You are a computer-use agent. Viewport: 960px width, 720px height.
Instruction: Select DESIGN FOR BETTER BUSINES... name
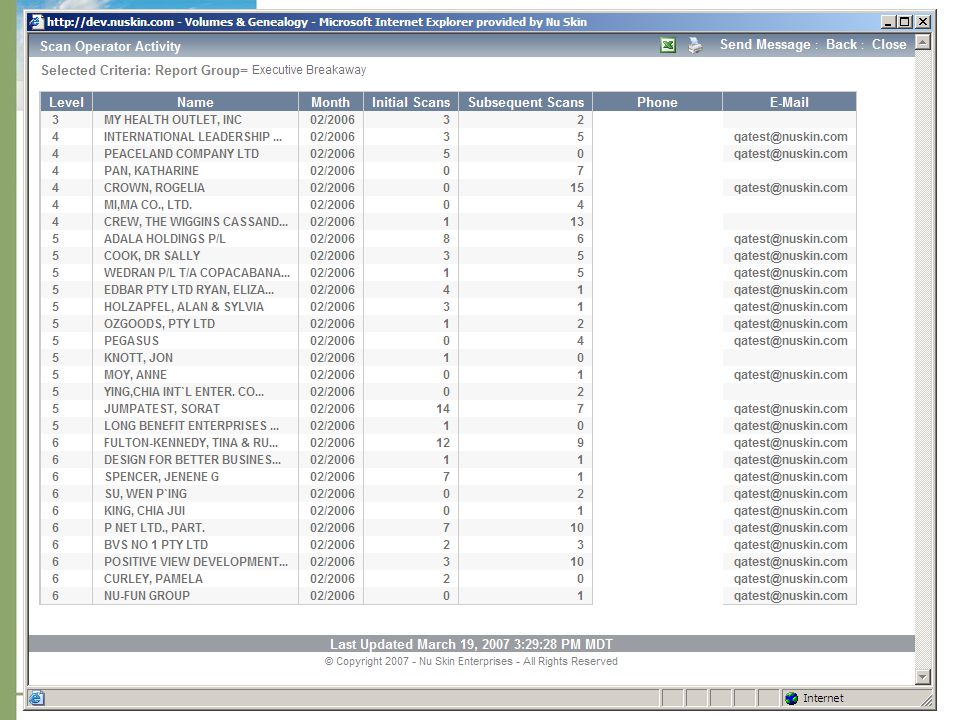coord(192,460)
